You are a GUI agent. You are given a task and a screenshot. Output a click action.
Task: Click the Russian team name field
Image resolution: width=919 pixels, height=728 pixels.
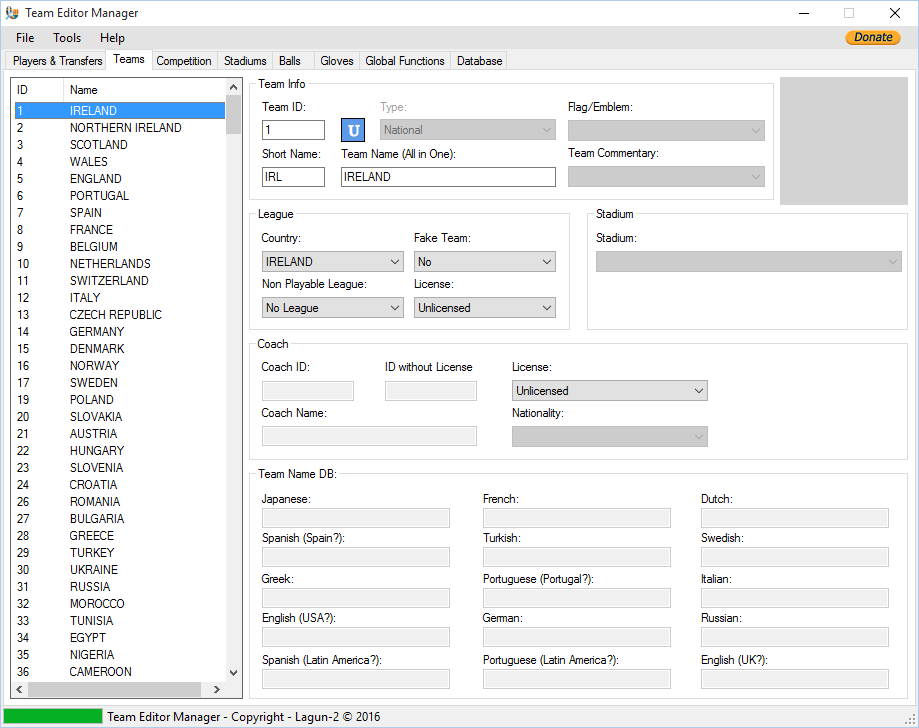click(x=795, y=637)
